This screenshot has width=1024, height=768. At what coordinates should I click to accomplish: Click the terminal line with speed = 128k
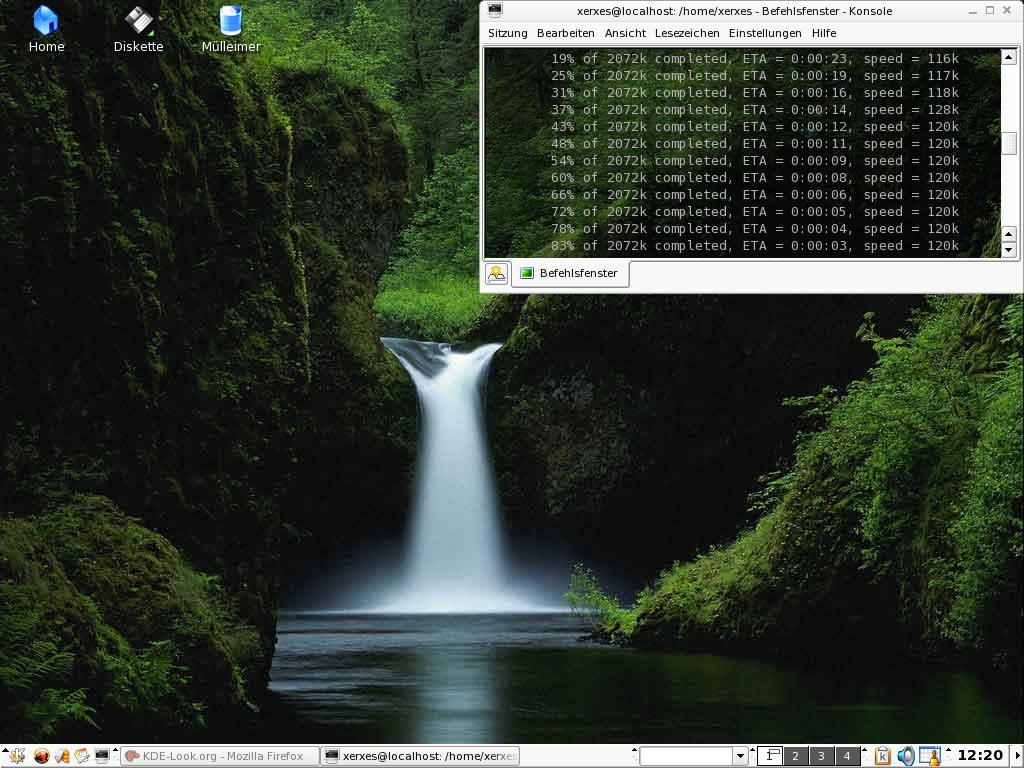coord(754,110)
